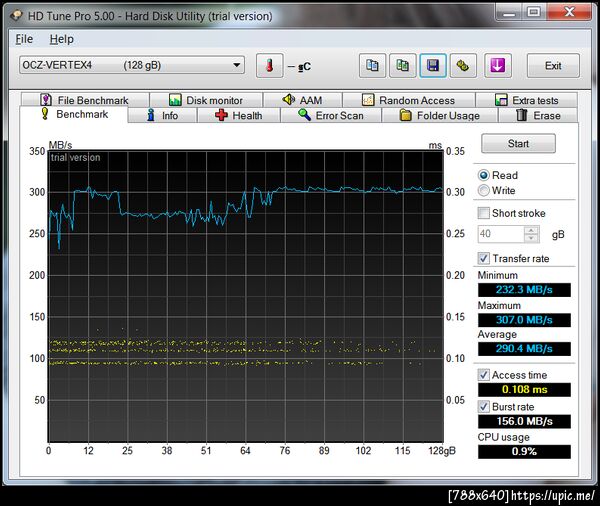Expand the OCZ-VERTEX4 drive dropdown
Viewport: 600px width, 506px height.
(237, 66)
